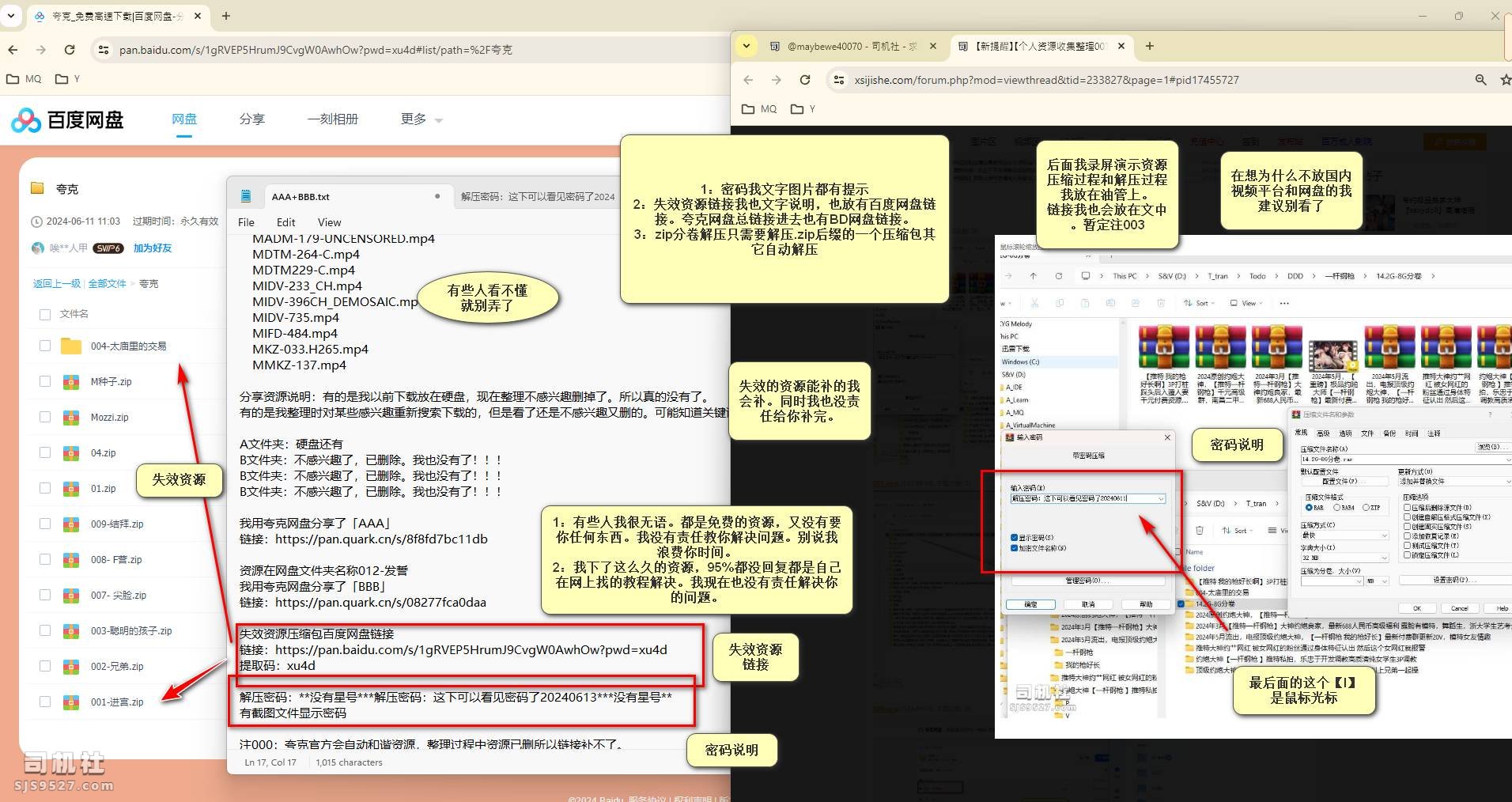Click the archive icon for Mozzi.zip

(71, 418)
